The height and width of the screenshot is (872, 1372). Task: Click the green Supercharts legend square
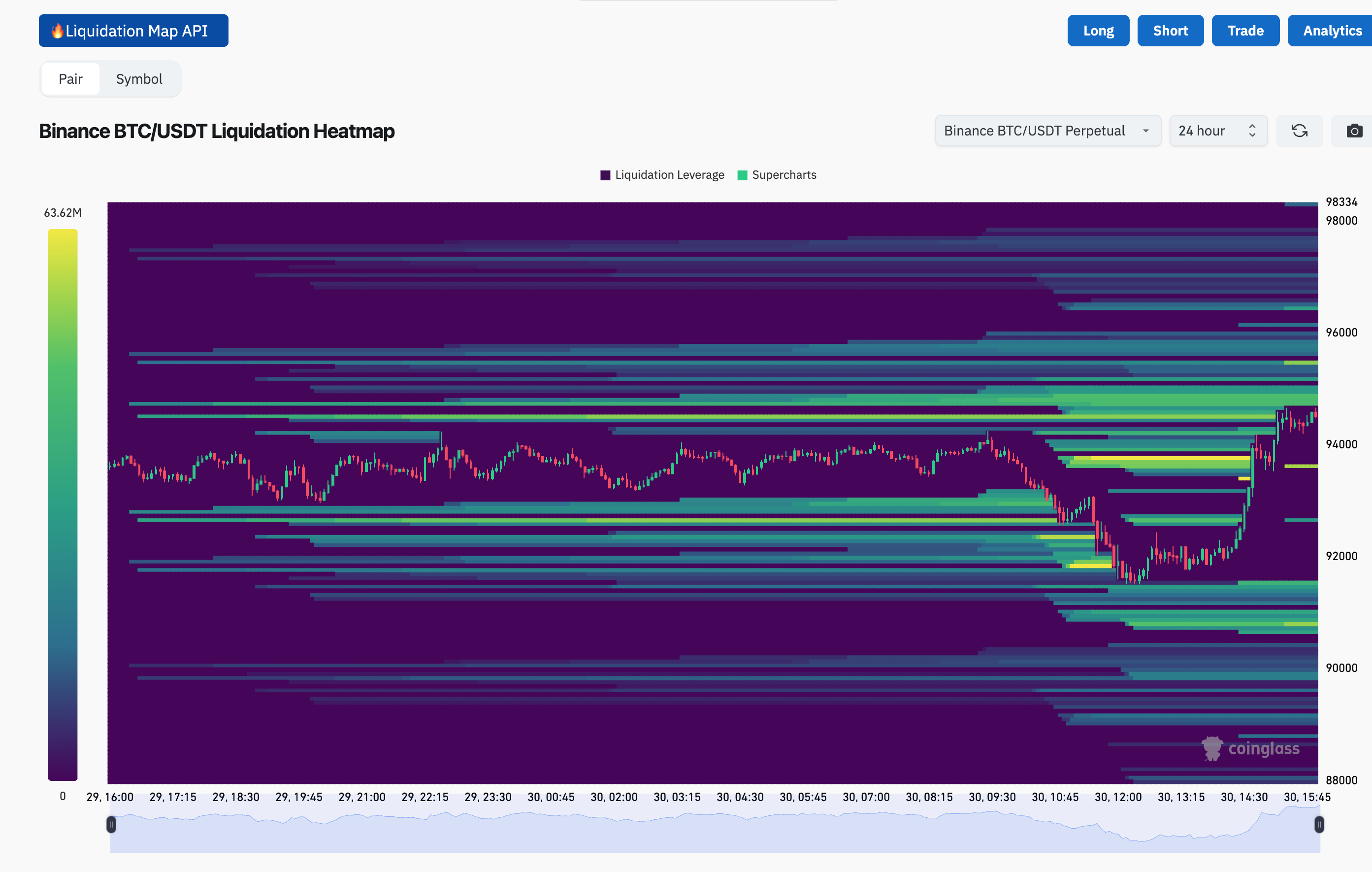tap(742, 175)
